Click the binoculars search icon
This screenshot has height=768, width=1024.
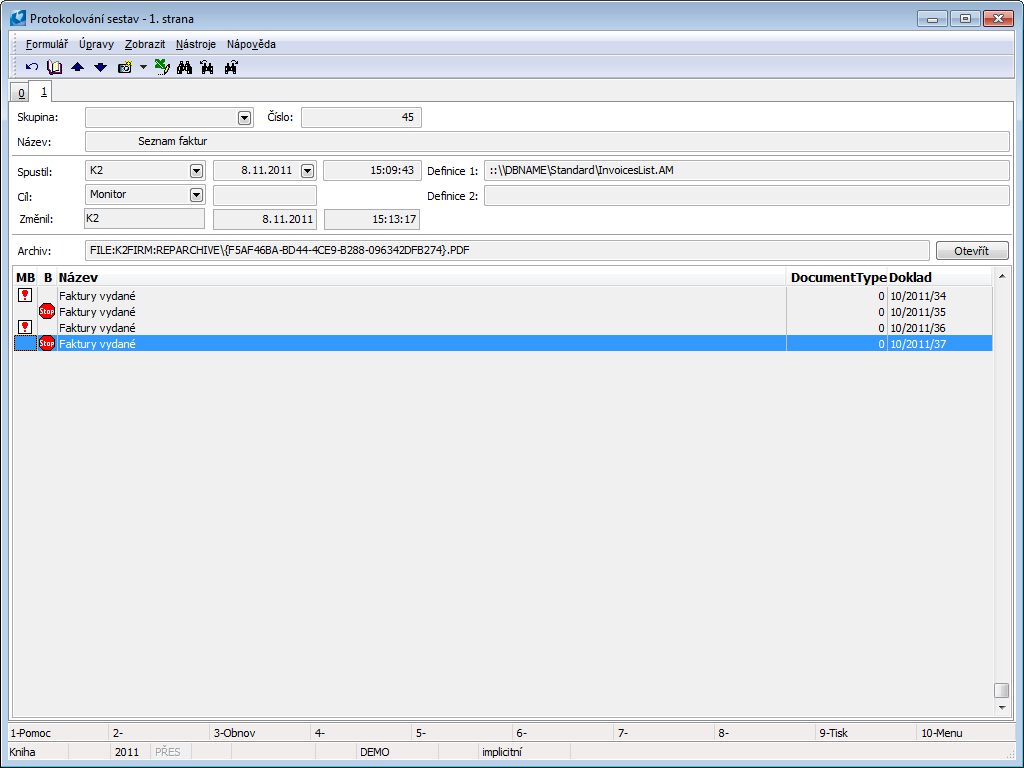click(x=185, y=67)
